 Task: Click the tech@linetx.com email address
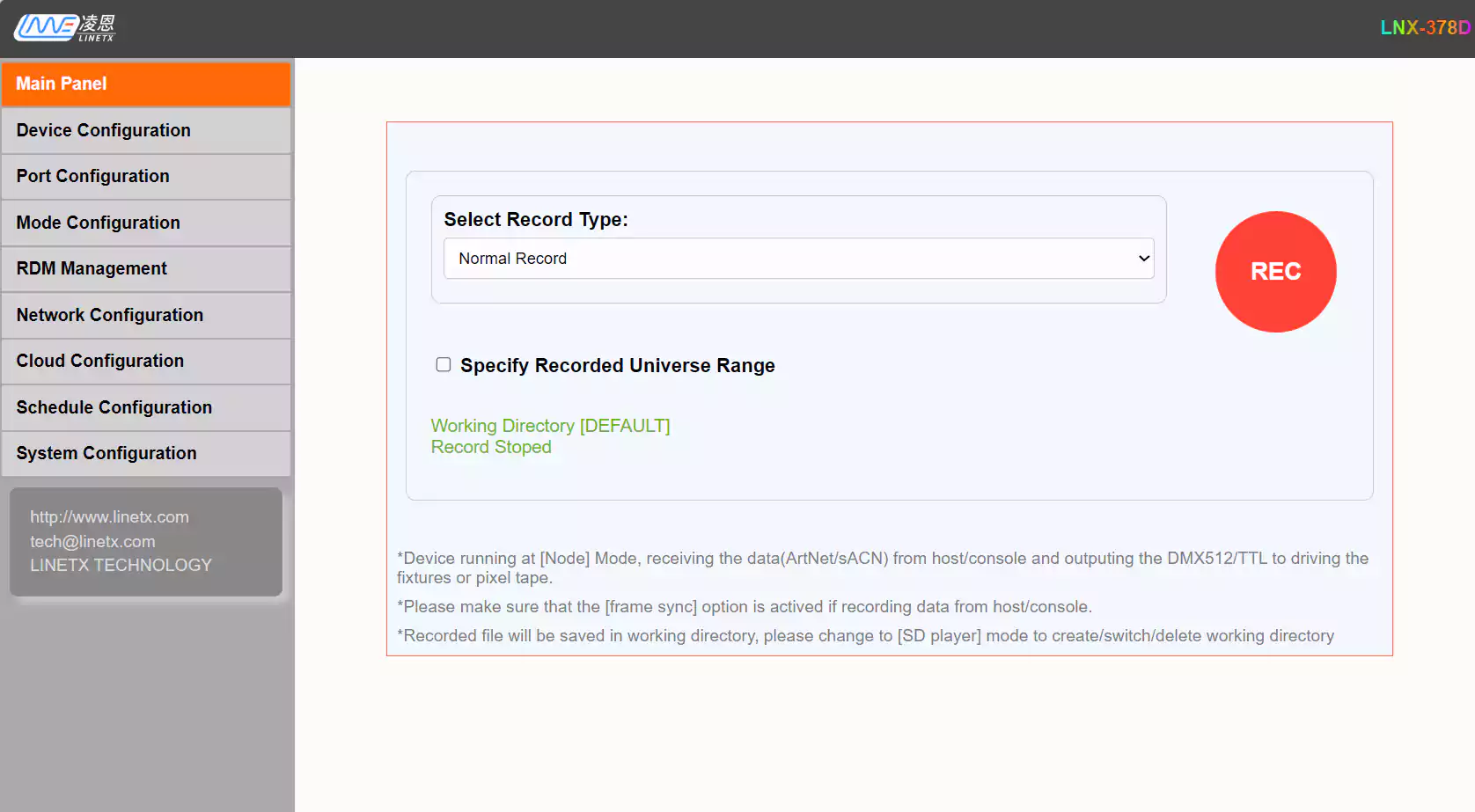click(x=92, y=542)
